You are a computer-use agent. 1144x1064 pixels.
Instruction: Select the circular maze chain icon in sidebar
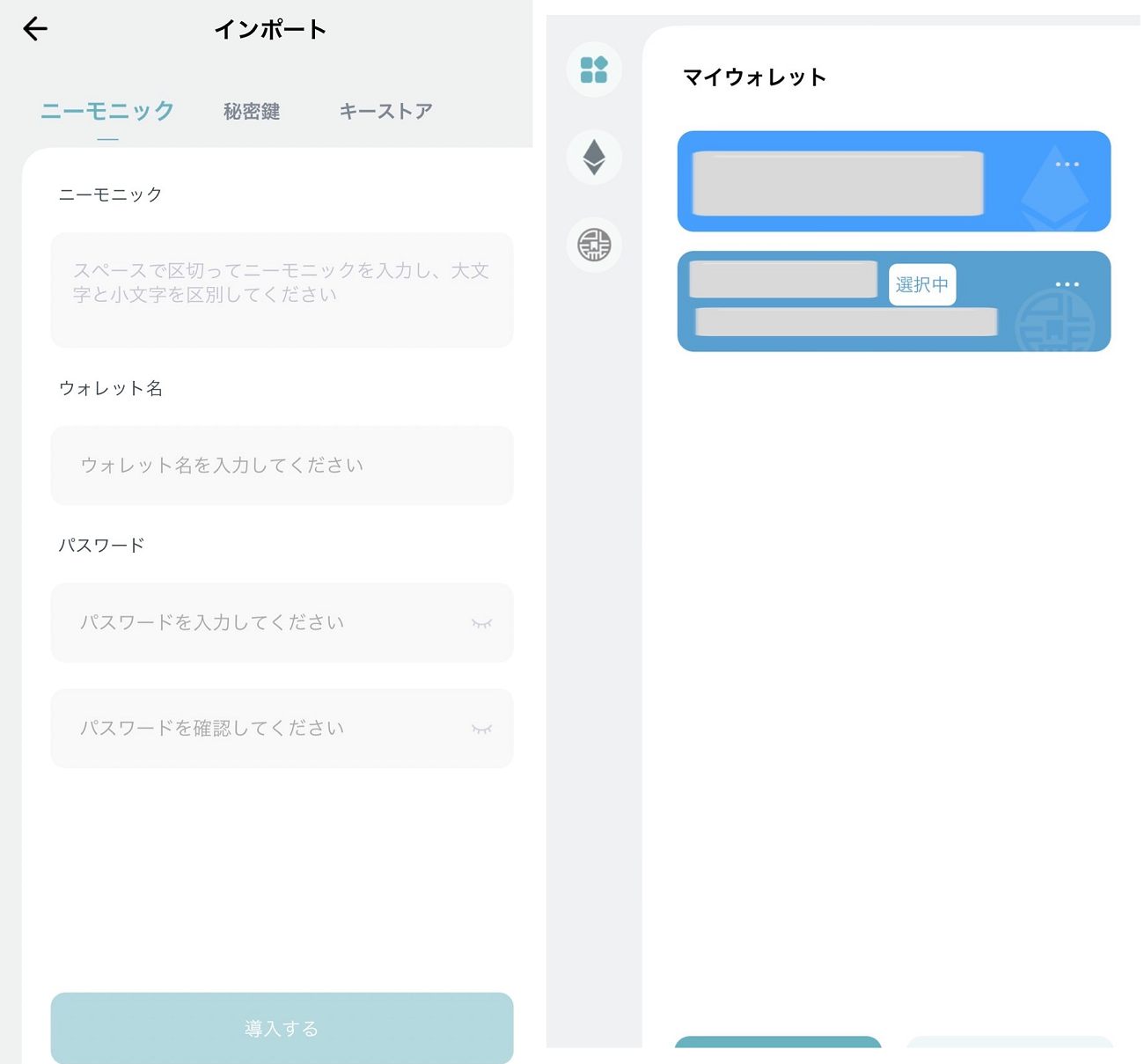594,245
